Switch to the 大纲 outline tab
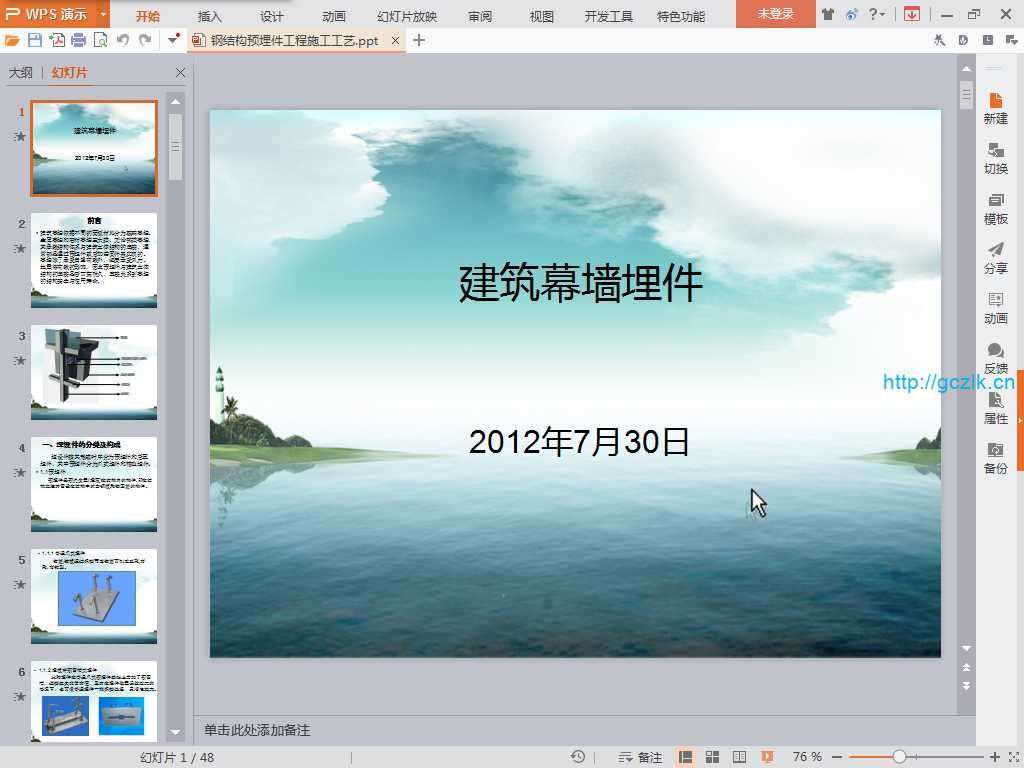1024x768 pixels. tap(21, 73)
